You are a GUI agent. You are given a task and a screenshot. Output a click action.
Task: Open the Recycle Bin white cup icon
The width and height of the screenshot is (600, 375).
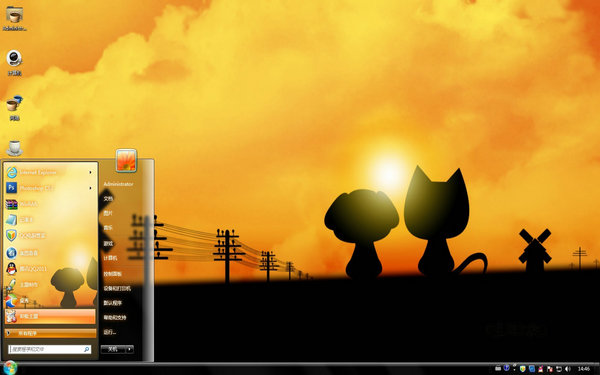[x=15, y=148]
